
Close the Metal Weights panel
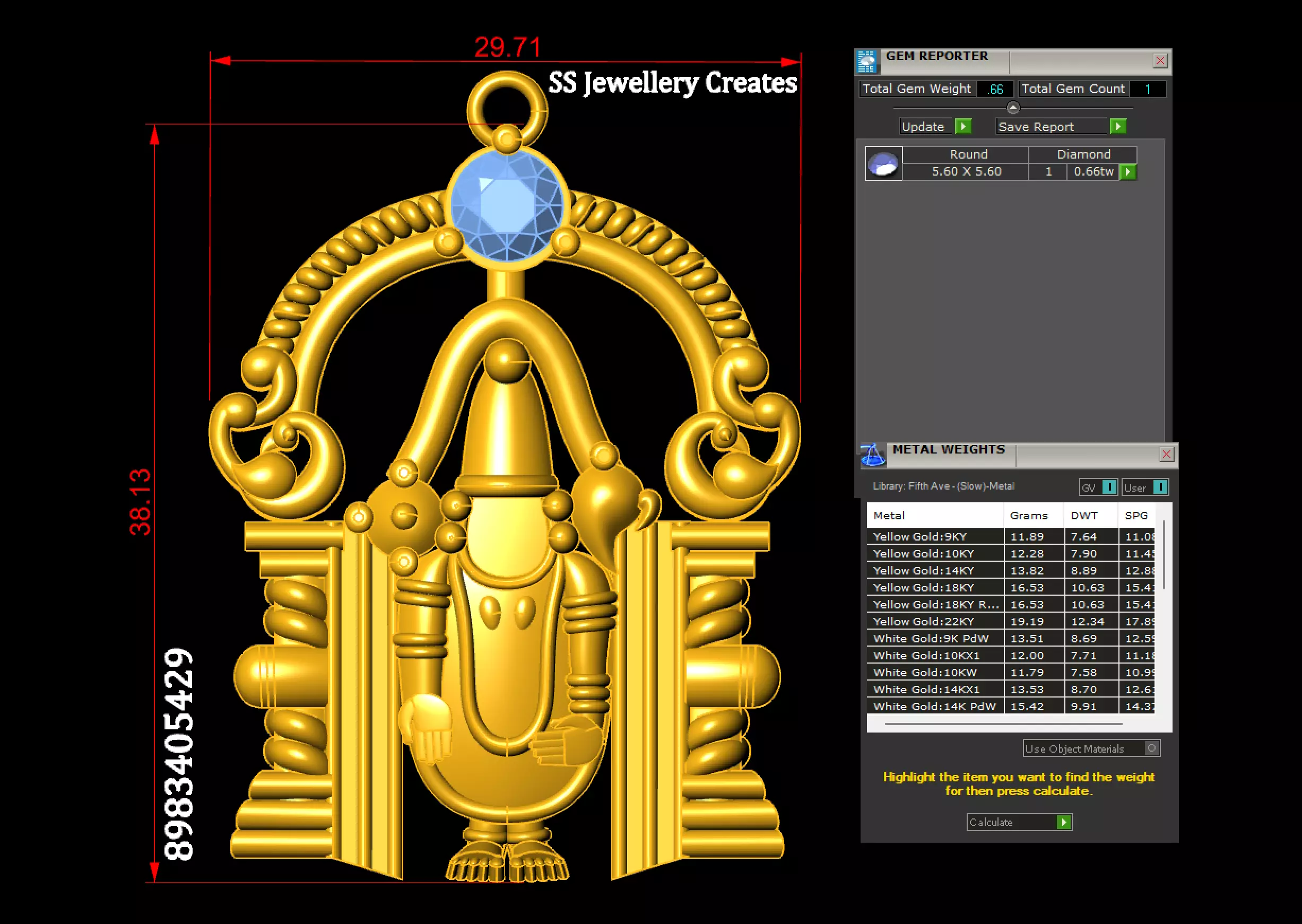point(1167,454)
